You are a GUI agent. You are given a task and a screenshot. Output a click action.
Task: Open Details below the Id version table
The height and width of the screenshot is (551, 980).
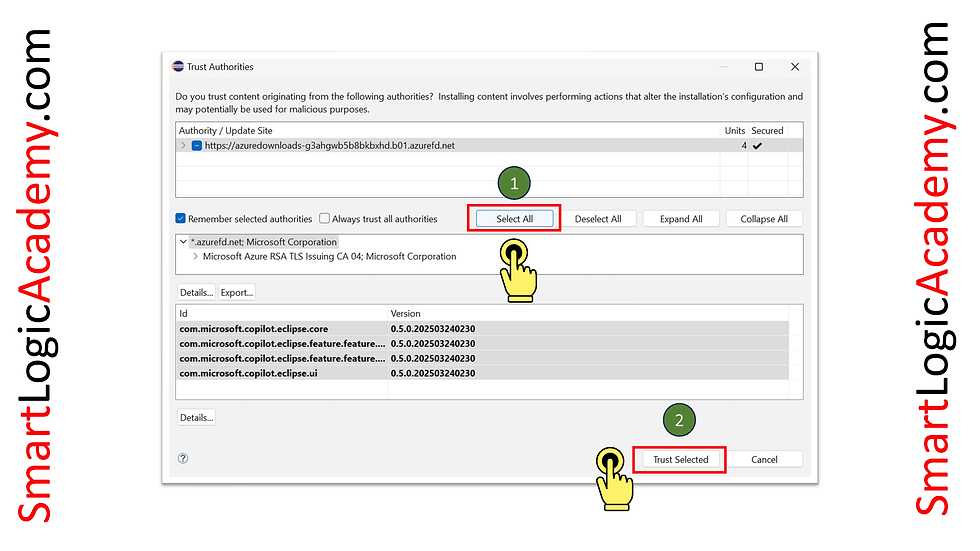196,417
